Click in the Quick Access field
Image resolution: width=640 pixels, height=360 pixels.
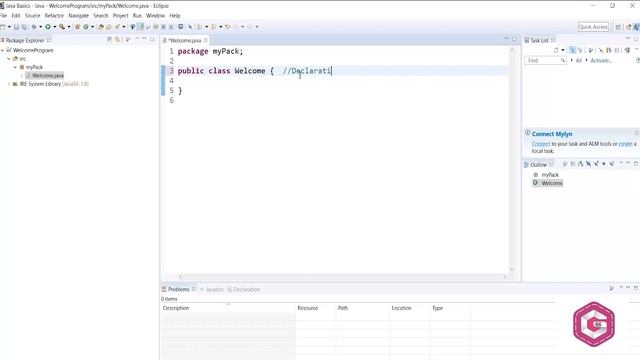coord(593,27)
